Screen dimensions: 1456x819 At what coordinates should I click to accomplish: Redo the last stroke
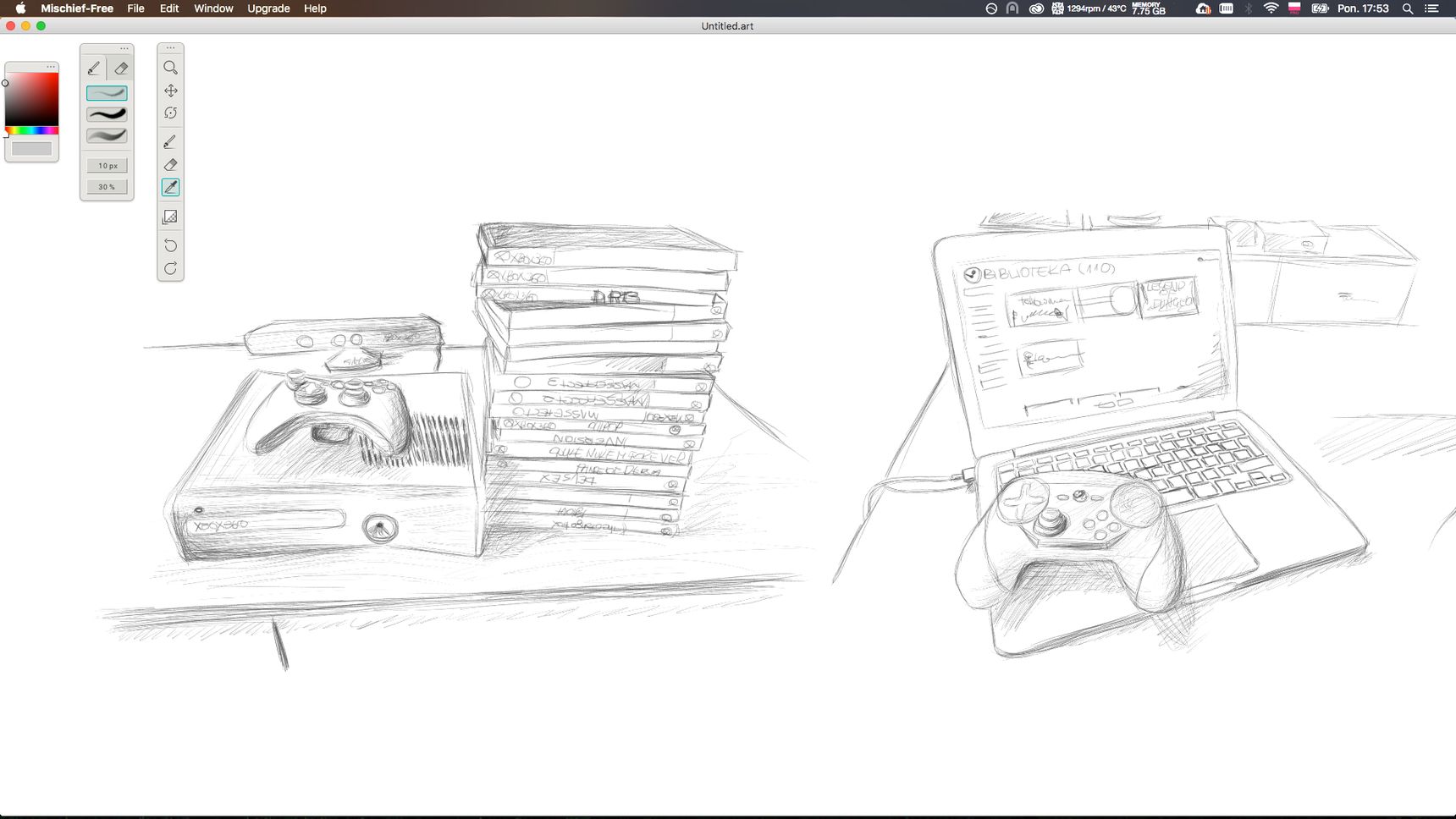(170, 268)
